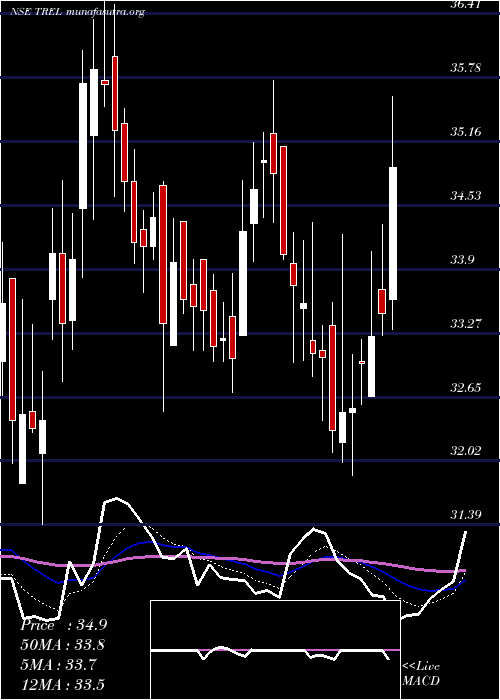The height and width of the screenshot is (700, 500).
Task: Click the 32.65 price axis label
Action: (466, 387)
